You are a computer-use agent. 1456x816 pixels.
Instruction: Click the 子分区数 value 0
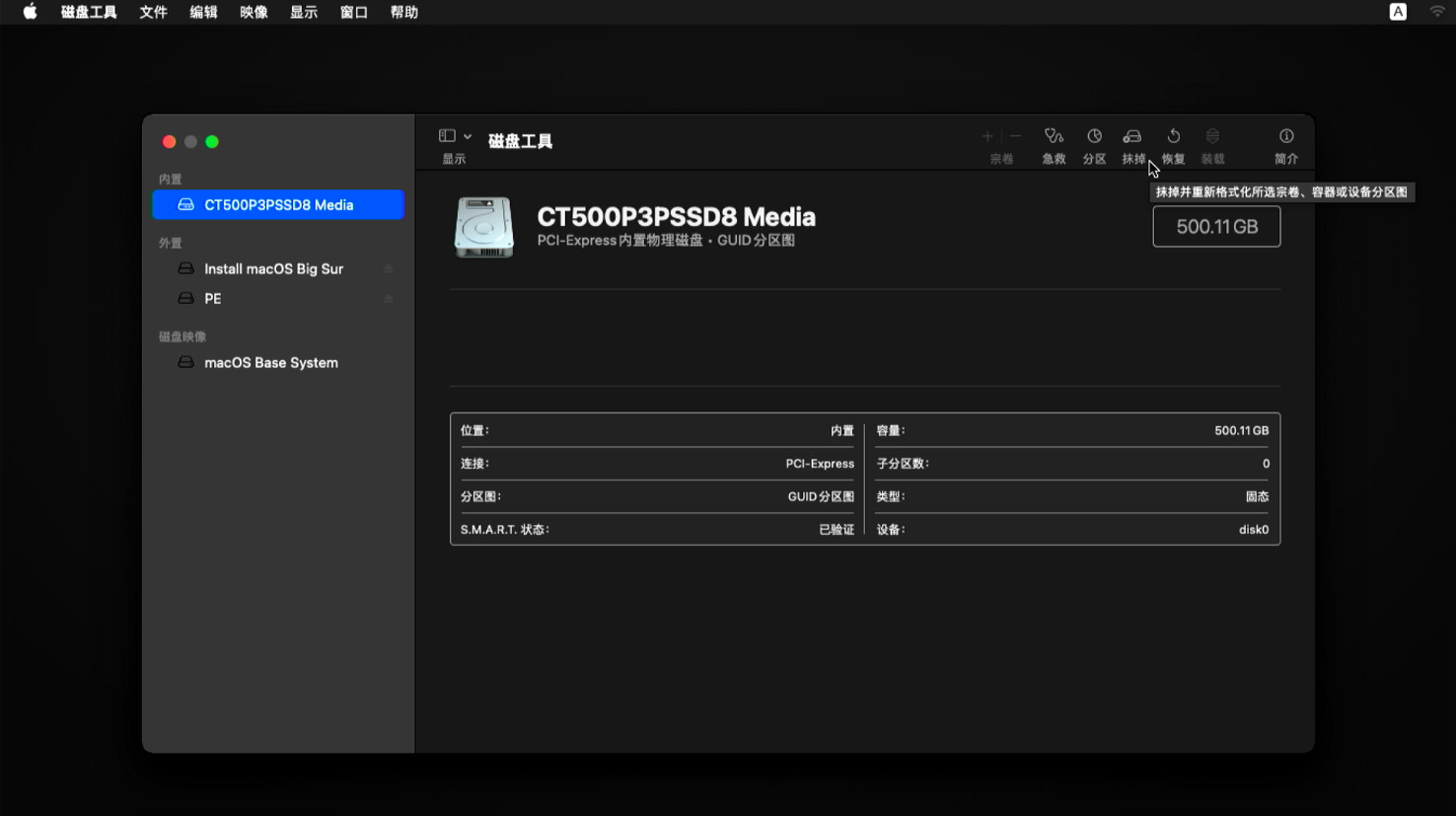coord(1266,464)
